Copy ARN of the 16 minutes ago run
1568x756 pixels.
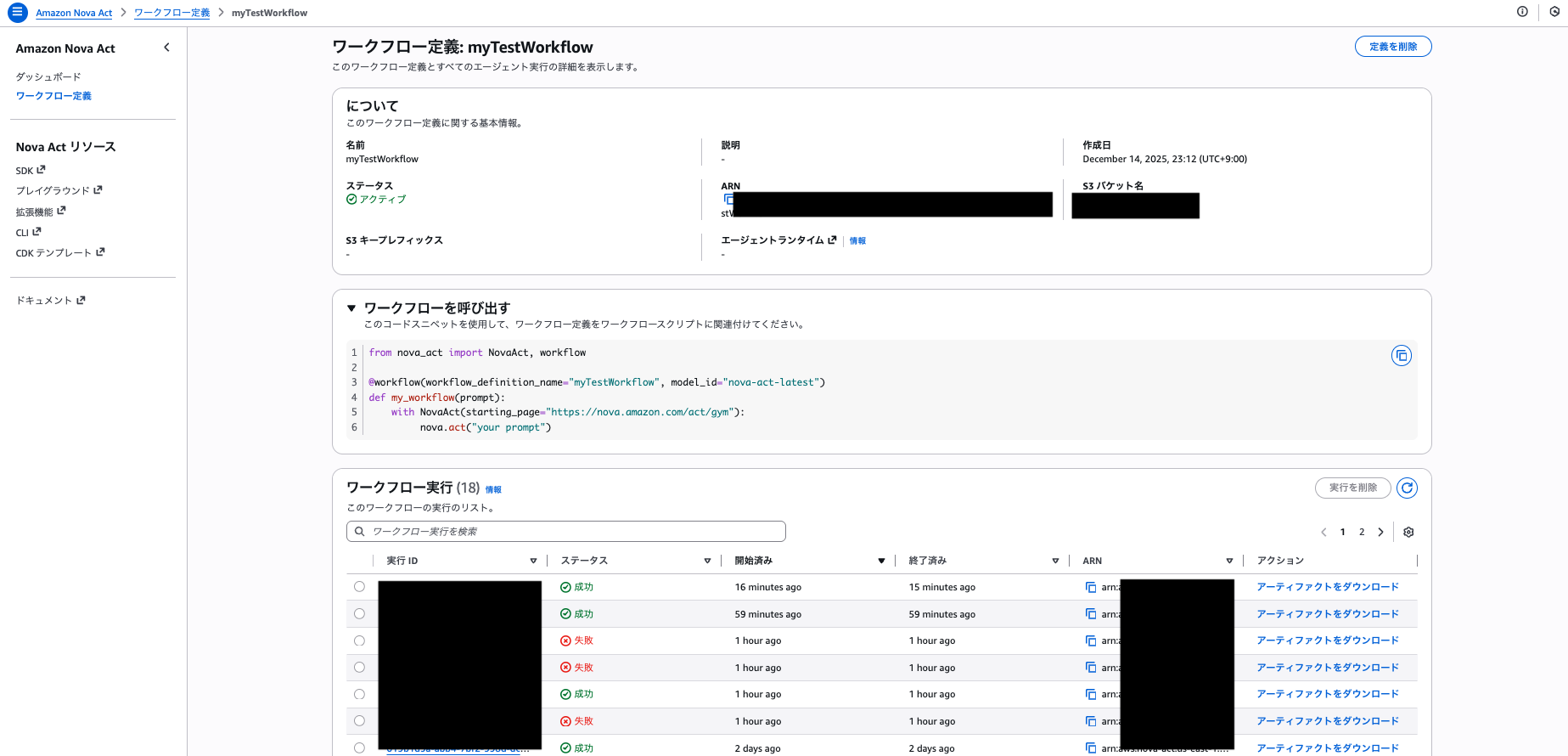click(1091, 587)
